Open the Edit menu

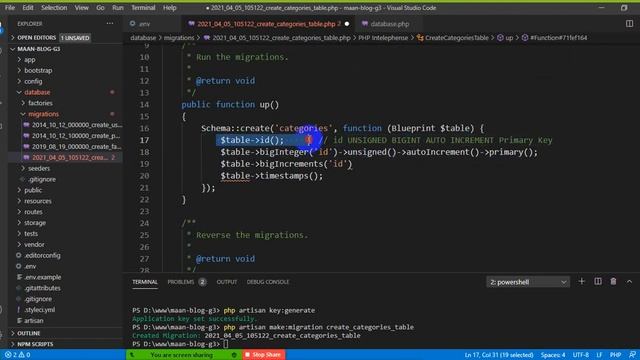pos(28,8)
